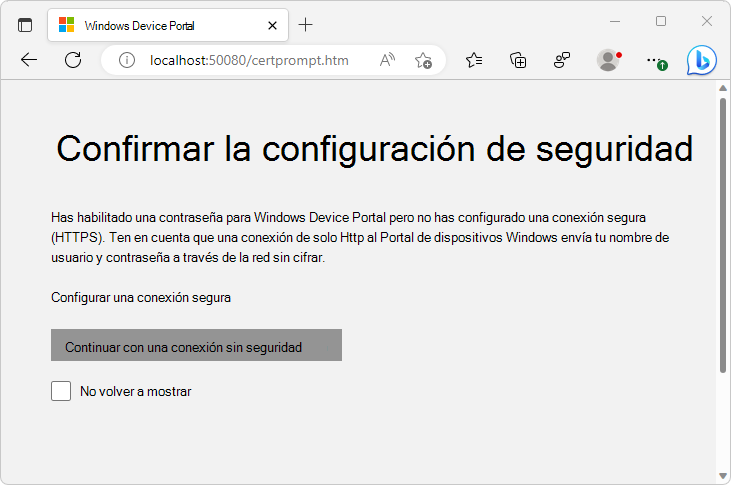
Task: Open the user profile avatar
Action: pos(608,60)
